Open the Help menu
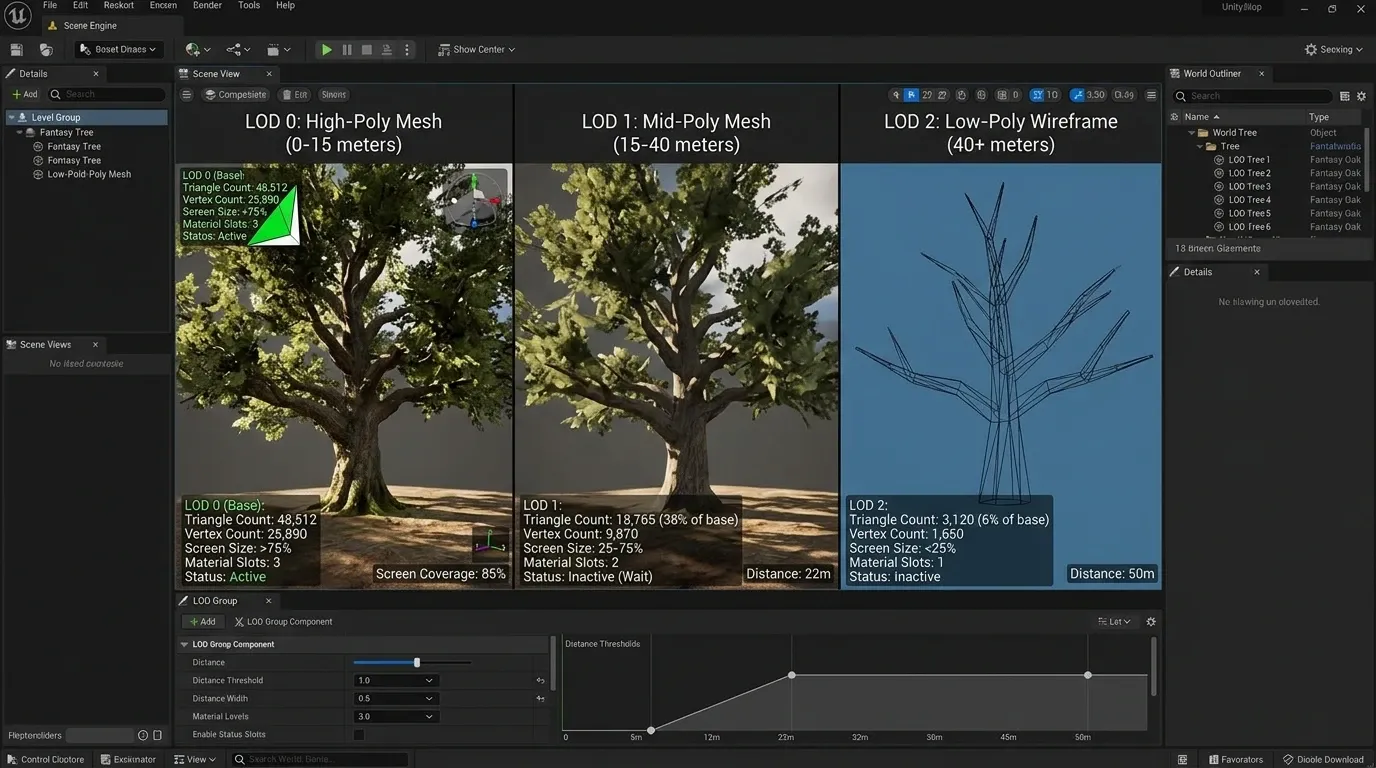The width and height of the screenshot is (1376, 768). click(285, 6)
